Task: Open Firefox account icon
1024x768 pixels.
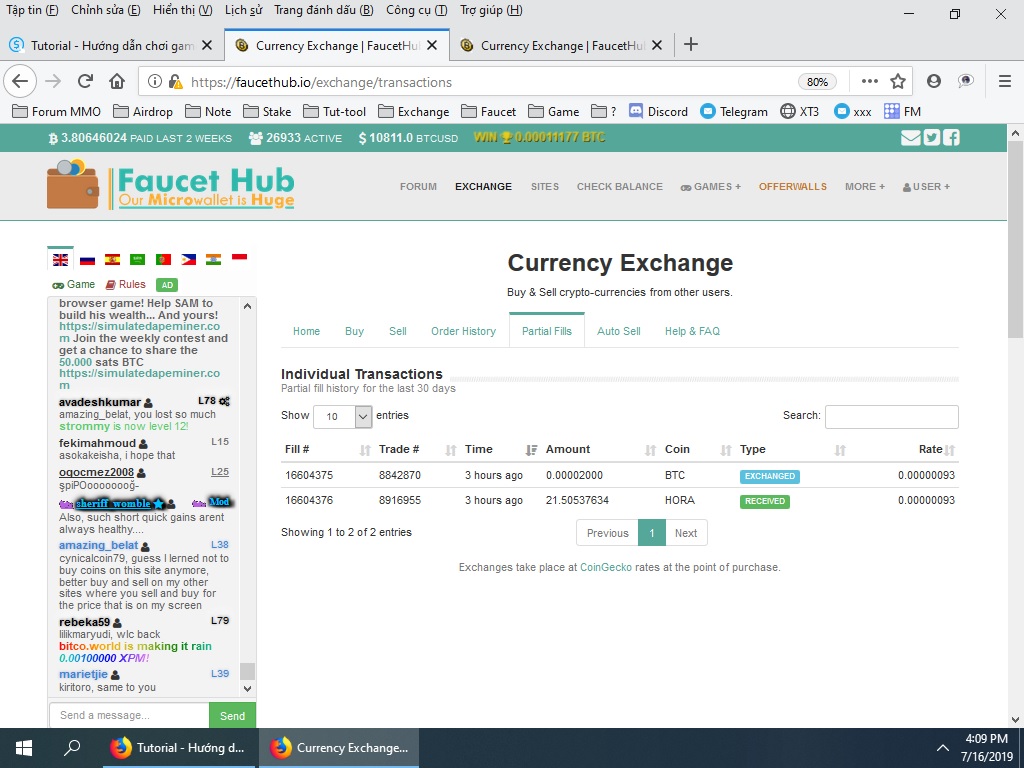Action: [934, 81]
